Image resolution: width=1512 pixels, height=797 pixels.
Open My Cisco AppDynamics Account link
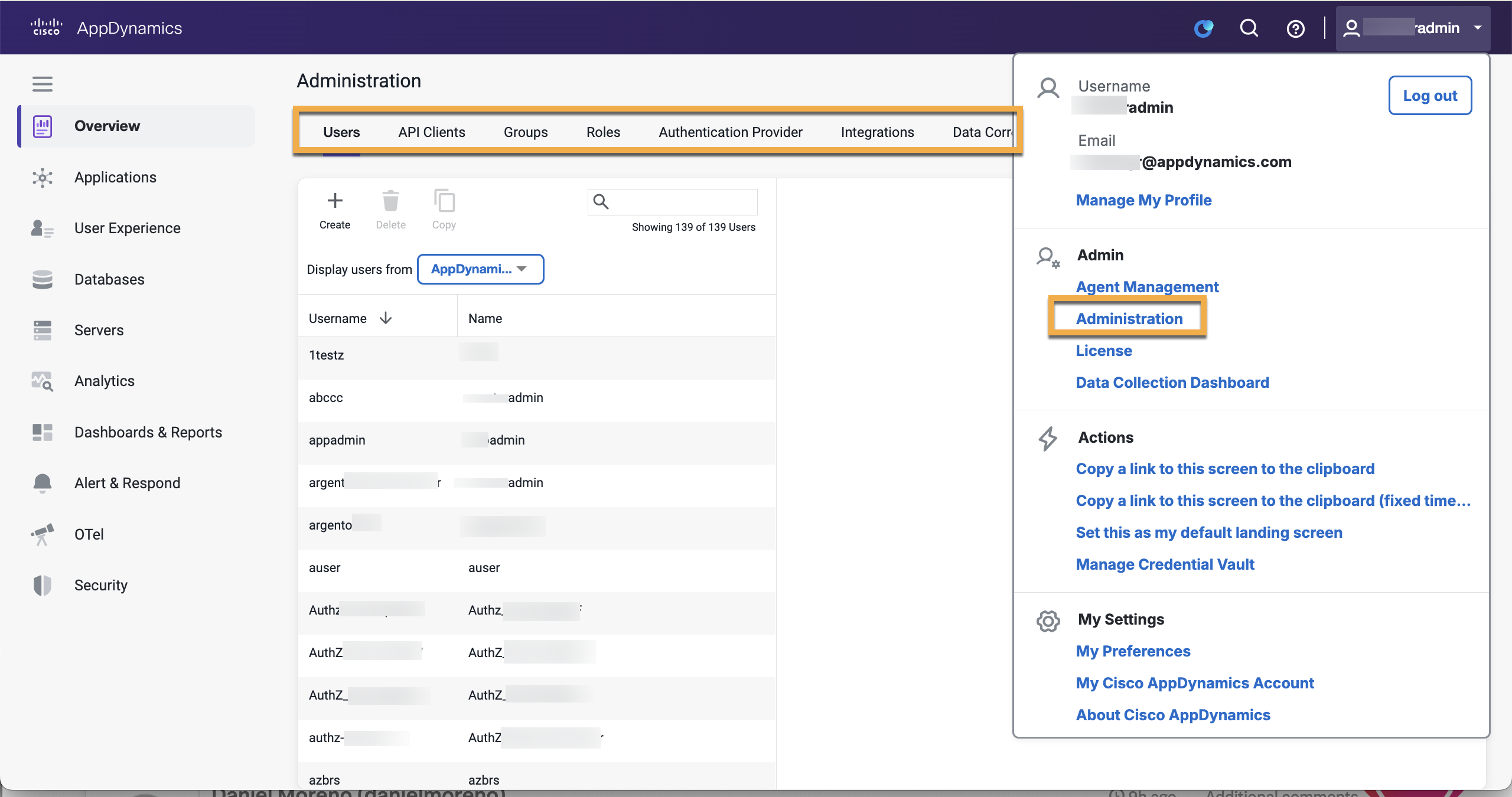click(1194, 683)
